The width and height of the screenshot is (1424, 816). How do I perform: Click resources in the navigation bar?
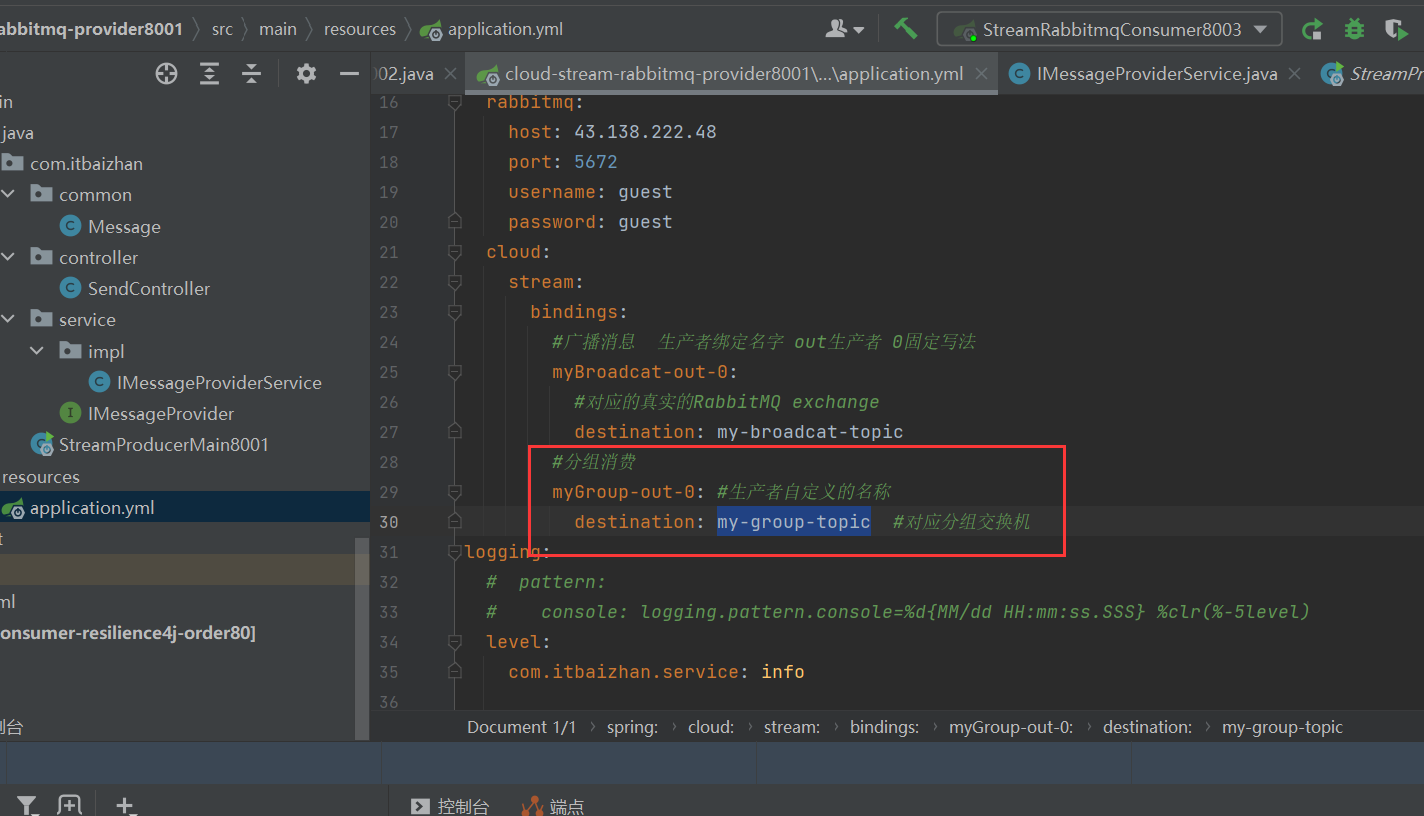360,29
